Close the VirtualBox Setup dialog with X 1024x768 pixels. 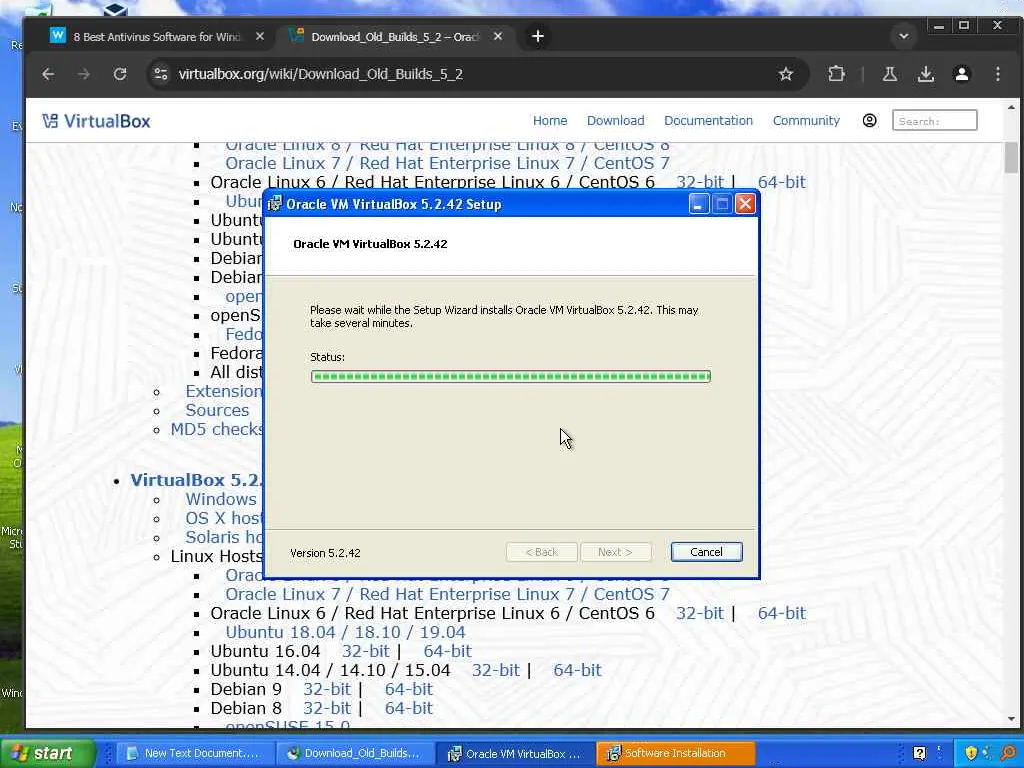pyautogui.click(x=745, y=204)
